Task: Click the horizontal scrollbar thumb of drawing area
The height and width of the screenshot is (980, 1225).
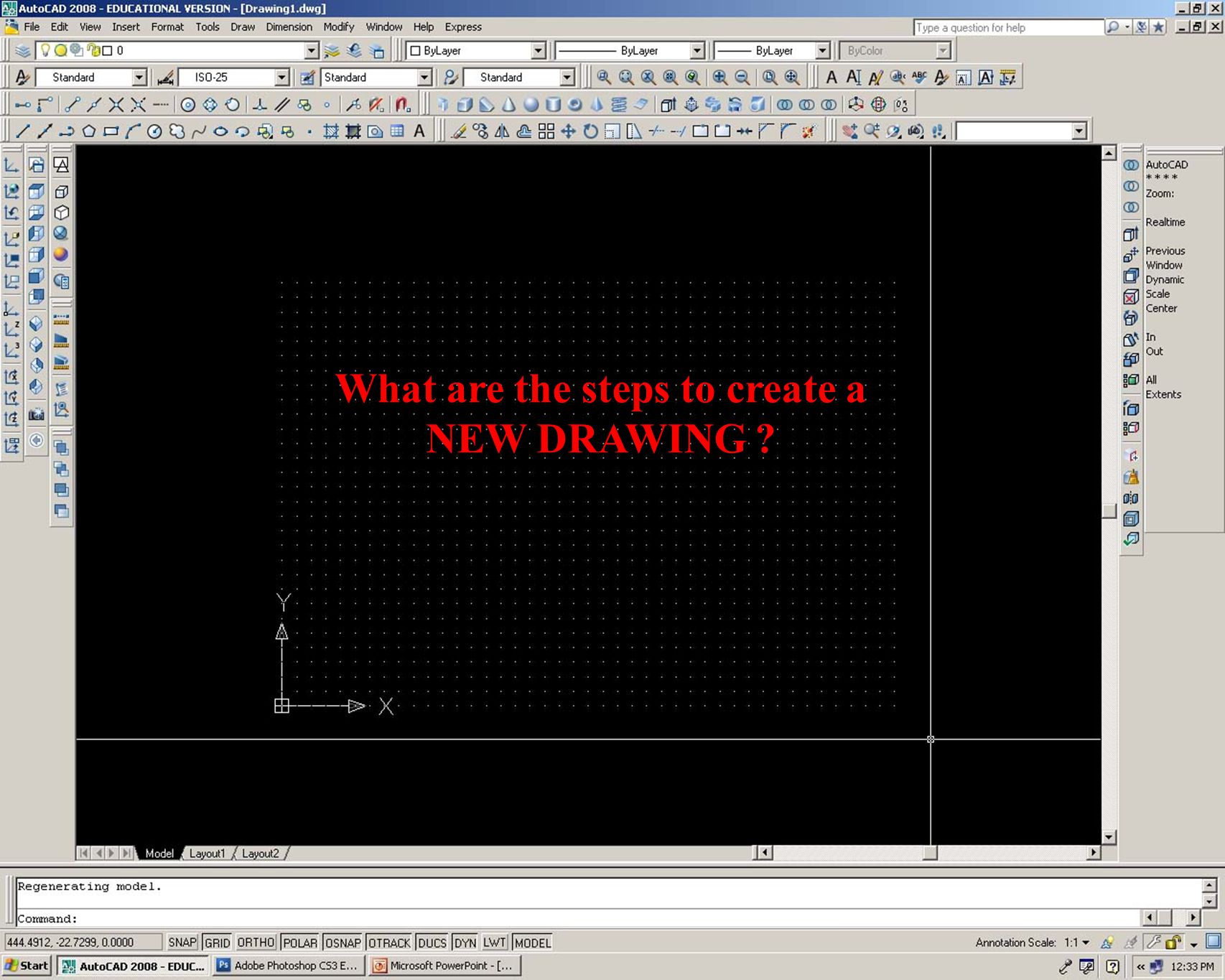Action: 930,853
